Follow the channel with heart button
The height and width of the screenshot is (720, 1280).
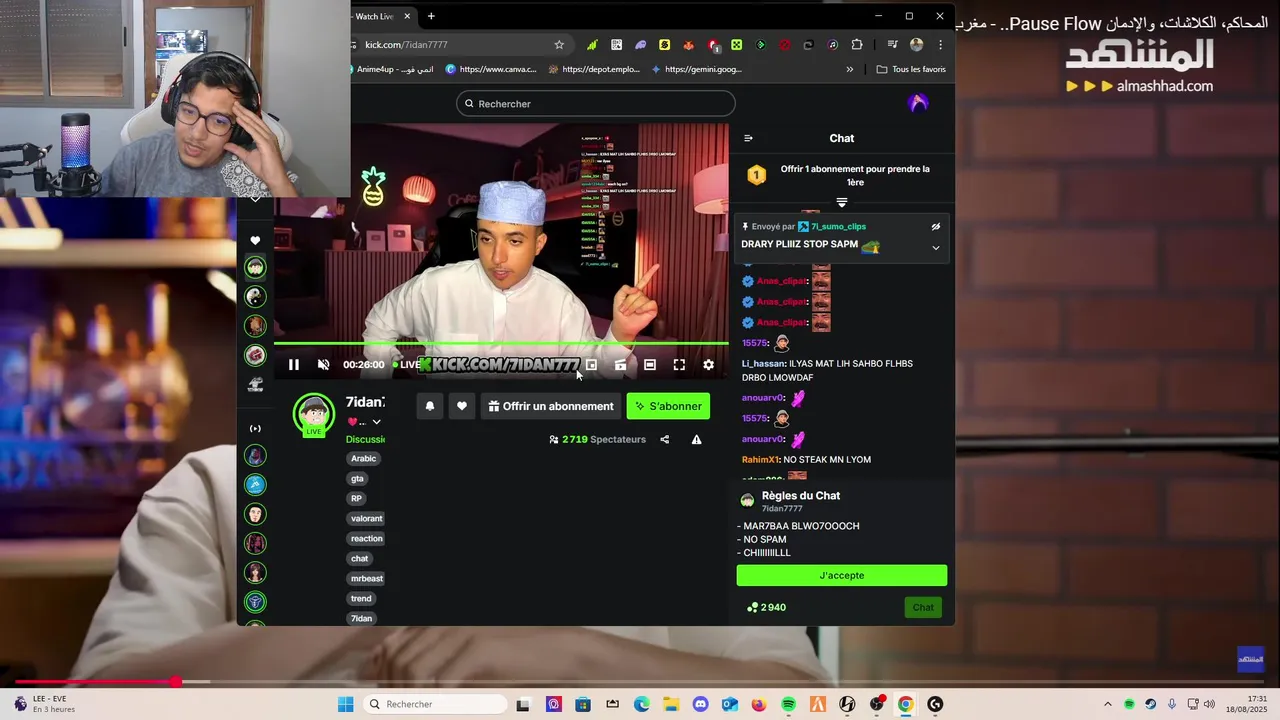click(462, 406)
